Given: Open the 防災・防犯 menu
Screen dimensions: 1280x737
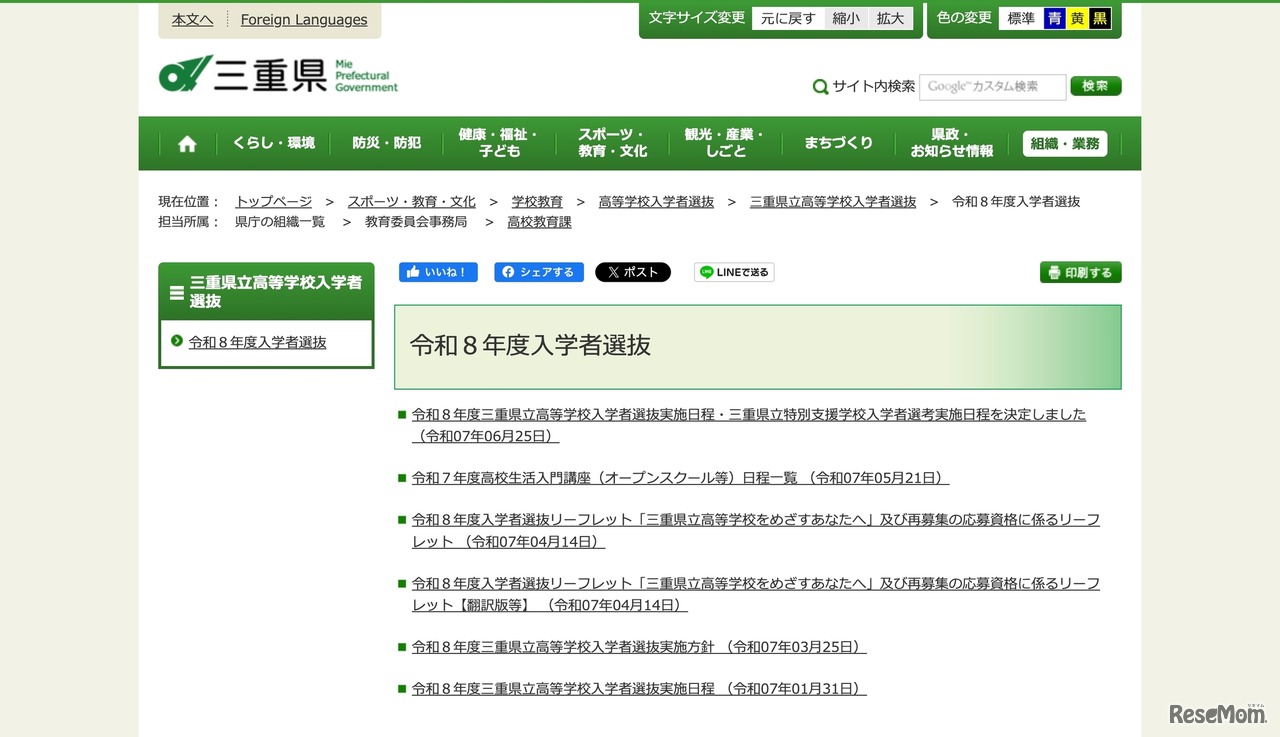Looking at the screenshot, I should point(386,143).
